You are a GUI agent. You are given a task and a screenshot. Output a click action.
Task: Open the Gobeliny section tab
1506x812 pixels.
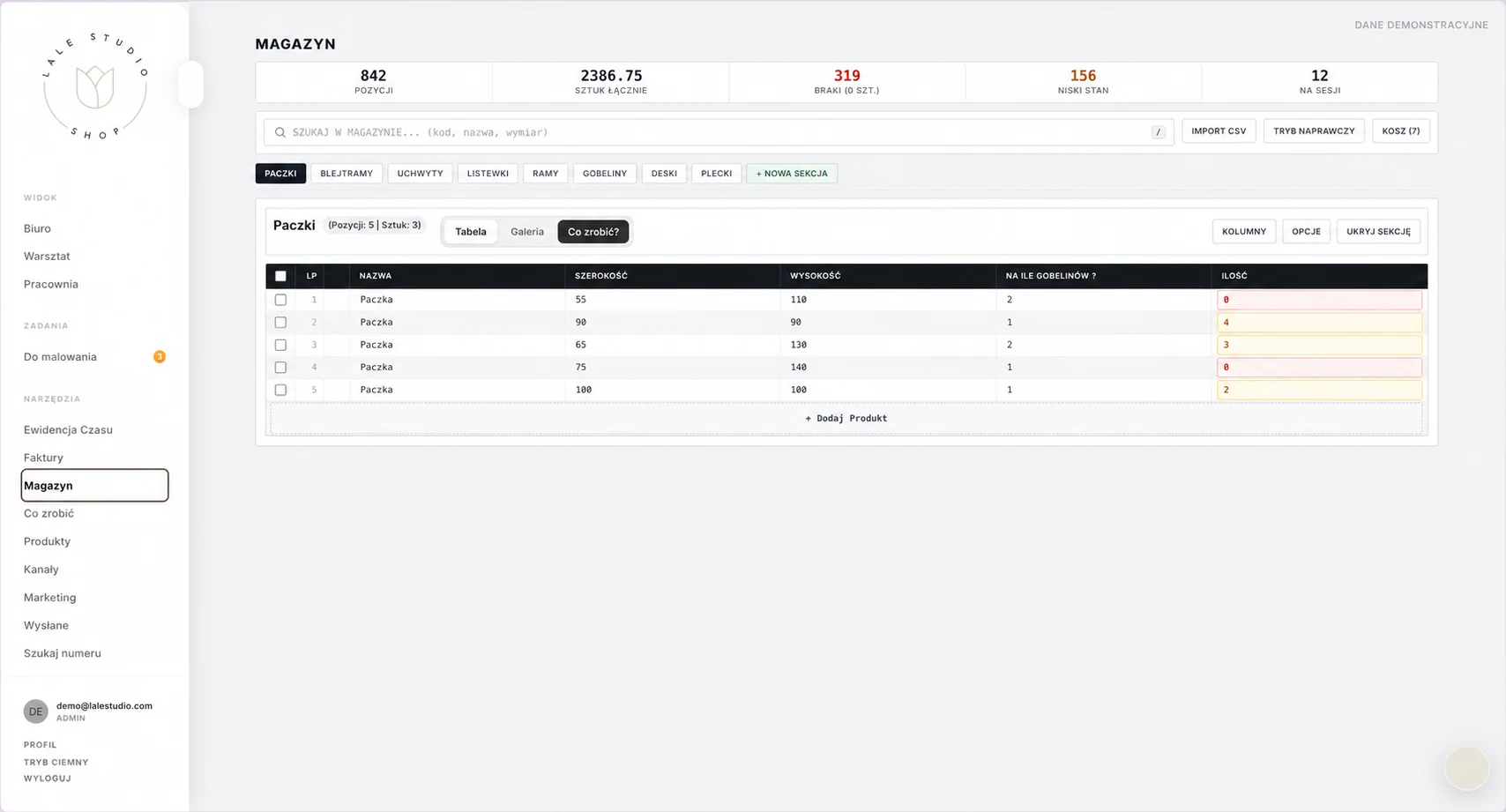click(605, 174)
